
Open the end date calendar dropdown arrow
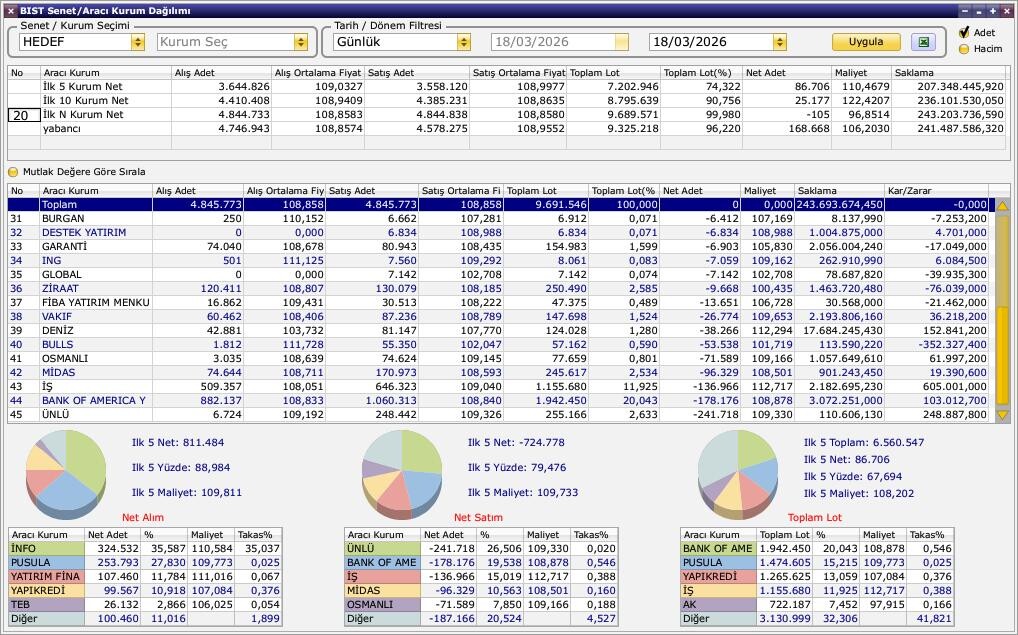[780, 42]
